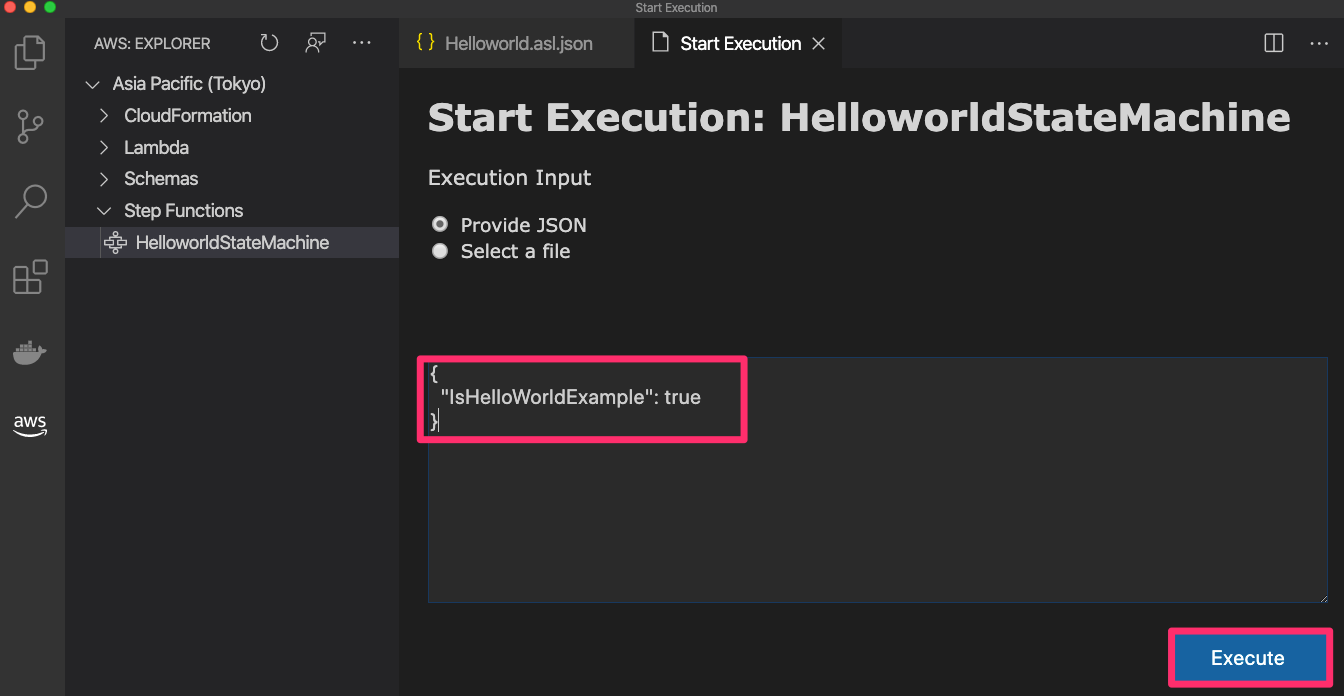Open the Extensions view icon
1344x696 pixels.
pyautogui.click(x=30, y=277)
